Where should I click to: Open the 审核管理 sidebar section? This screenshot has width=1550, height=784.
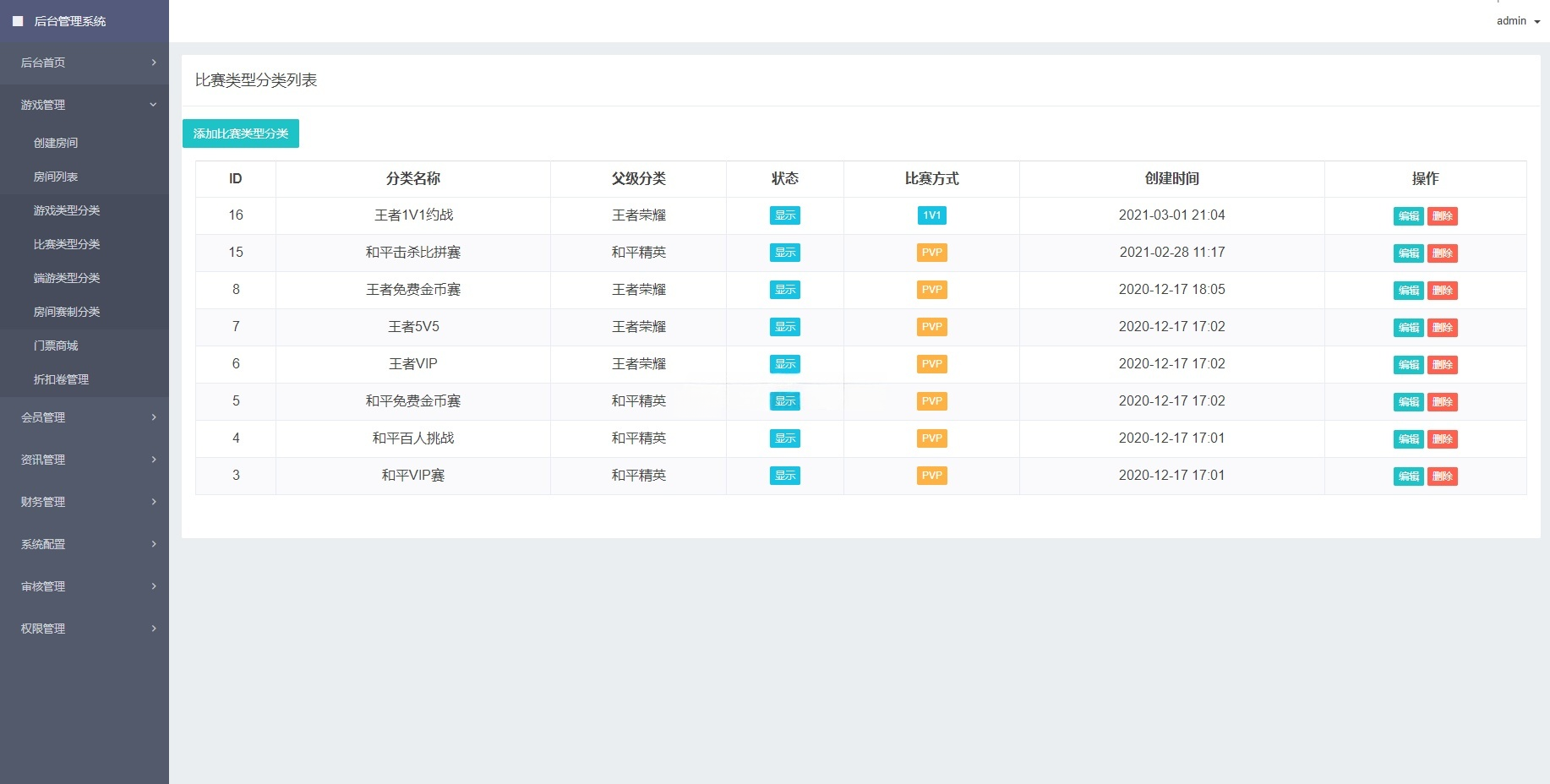[x=44, y=585]
